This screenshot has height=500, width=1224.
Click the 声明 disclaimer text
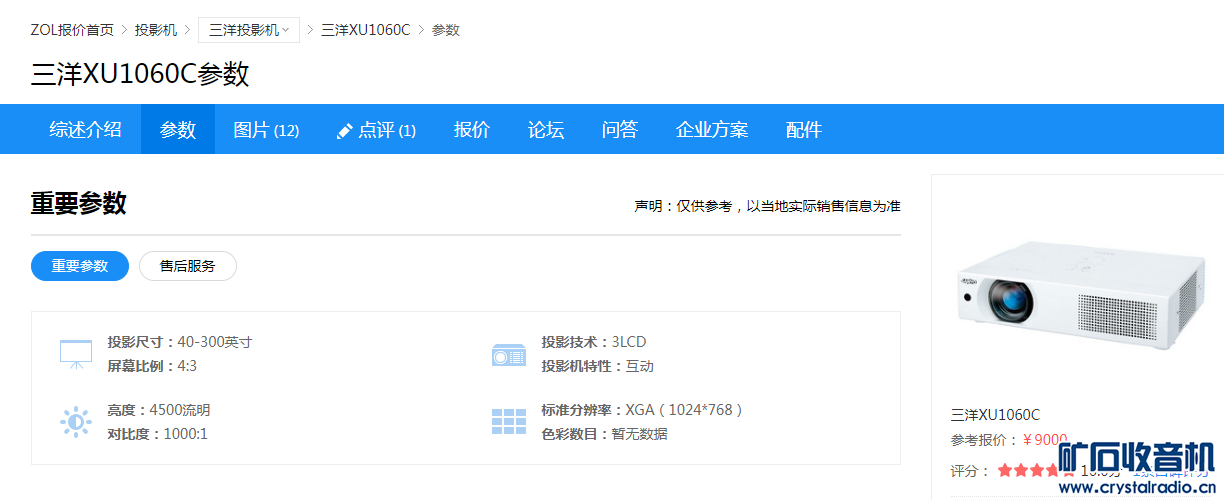[767, 206]
